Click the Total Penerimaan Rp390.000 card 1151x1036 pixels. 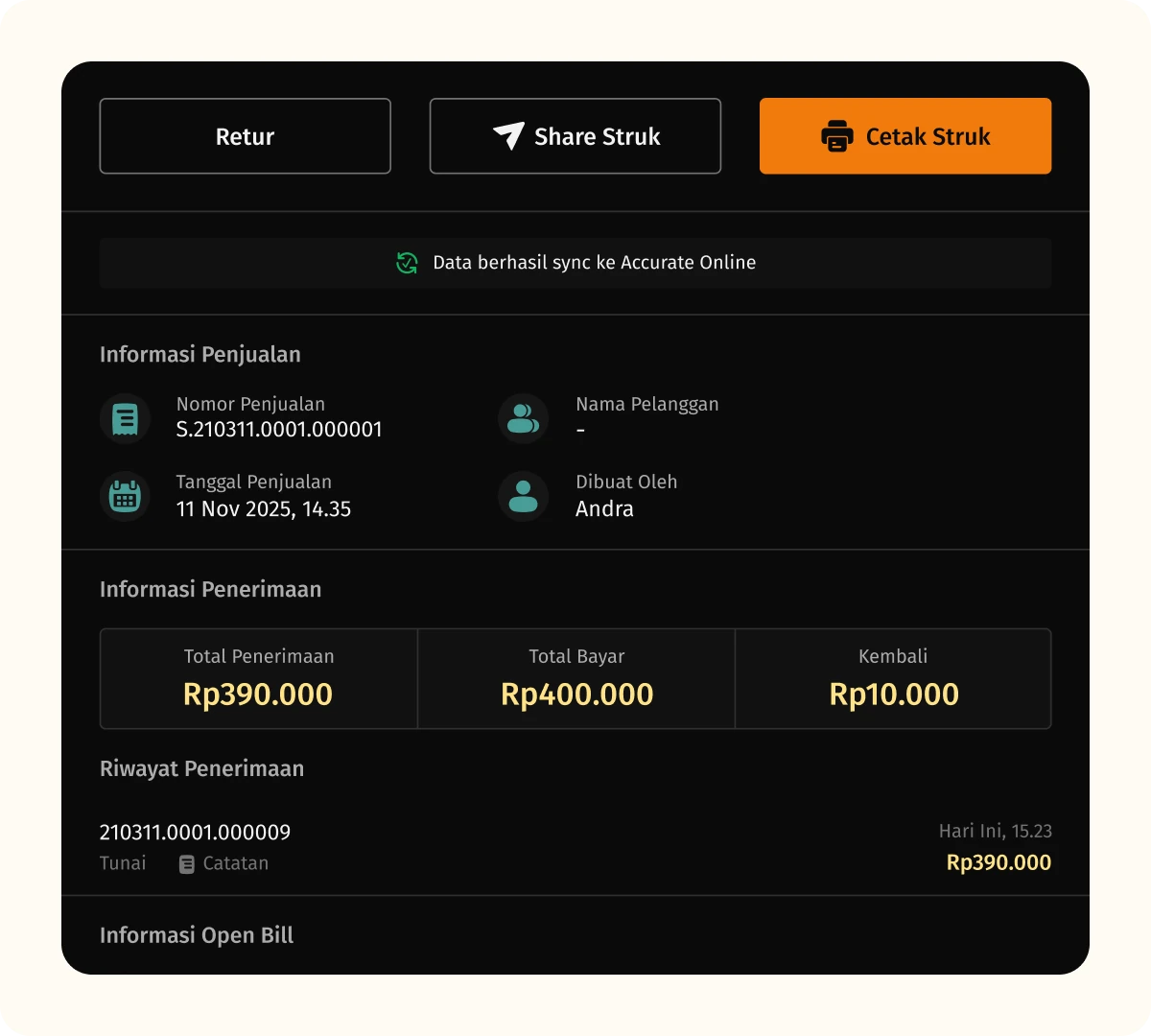tap(259, 679)
